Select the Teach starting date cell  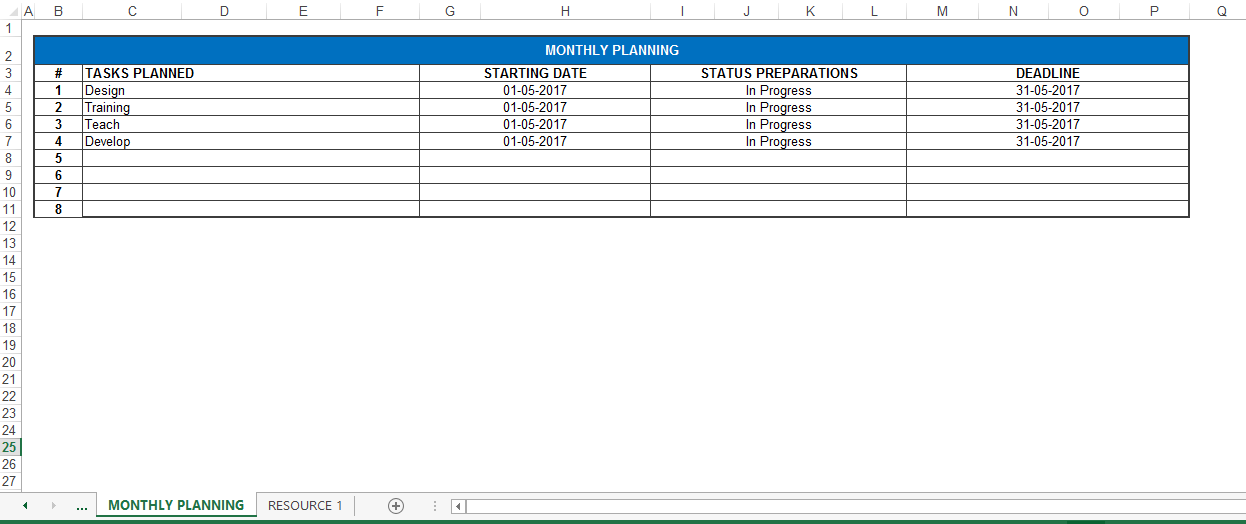pyautogui.click(x=535, y=124)
